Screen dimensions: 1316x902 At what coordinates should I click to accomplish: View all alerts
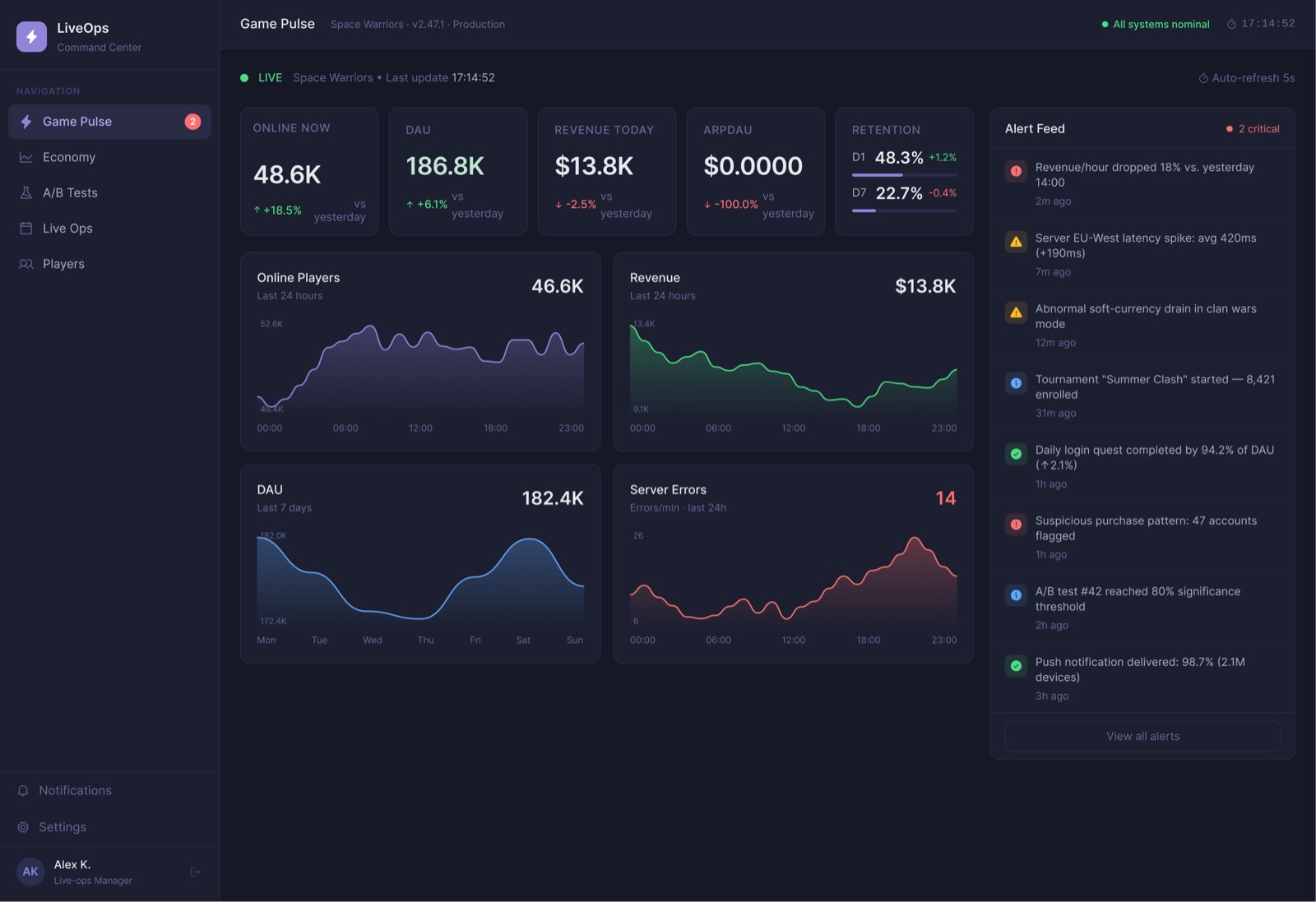(1142, 736)
